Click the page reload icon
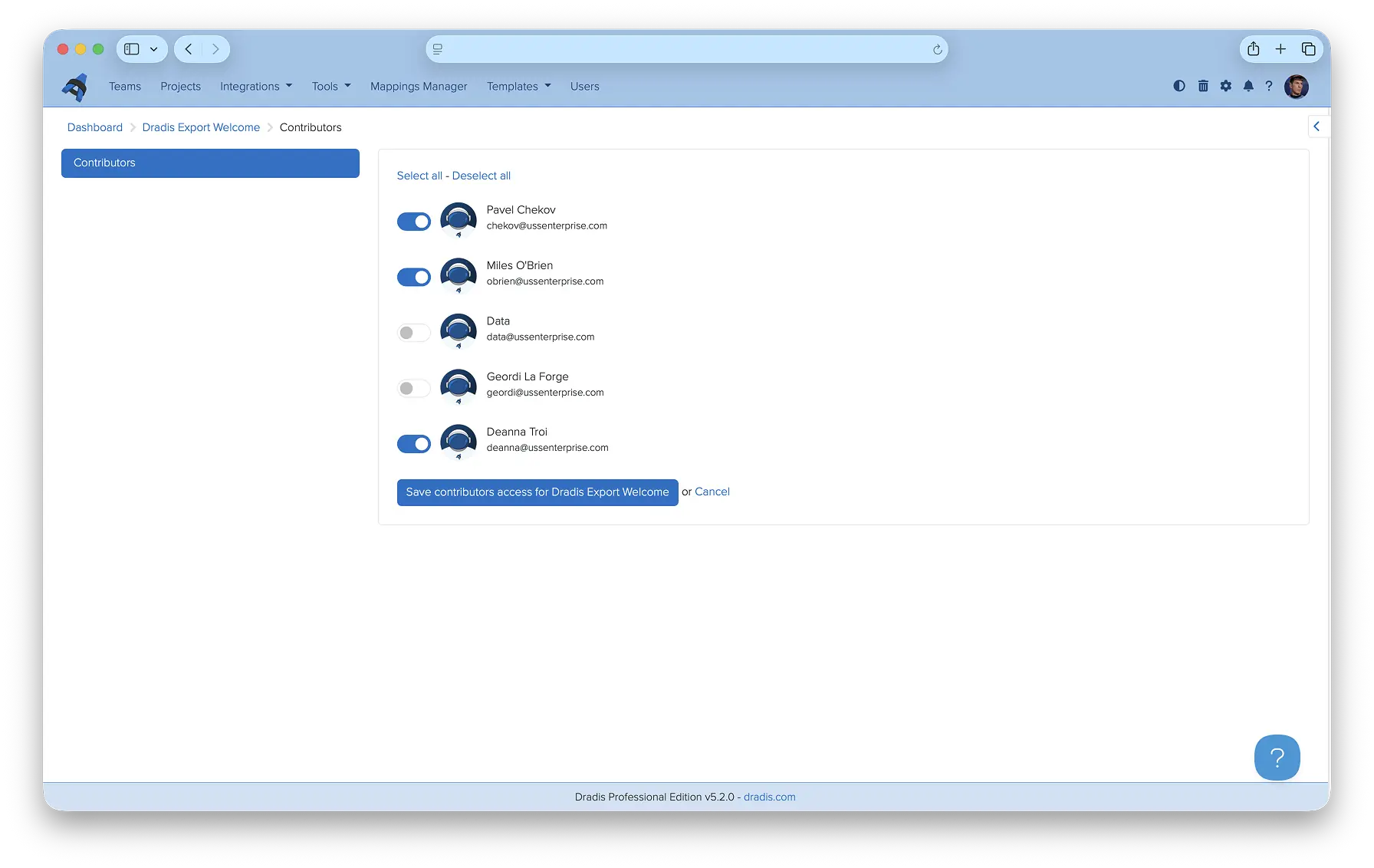1374x868 pixels. [937, 50]
